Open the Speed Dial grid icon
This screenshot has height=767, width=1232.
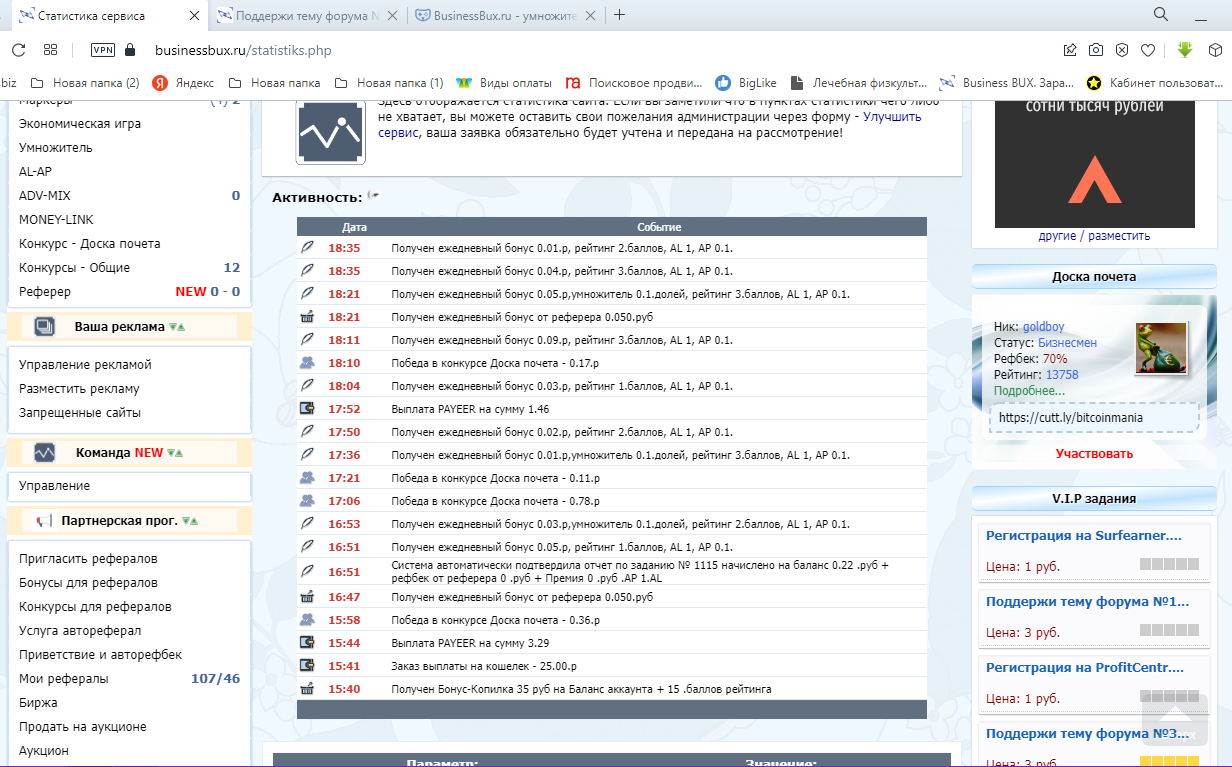tap(50, 50)
